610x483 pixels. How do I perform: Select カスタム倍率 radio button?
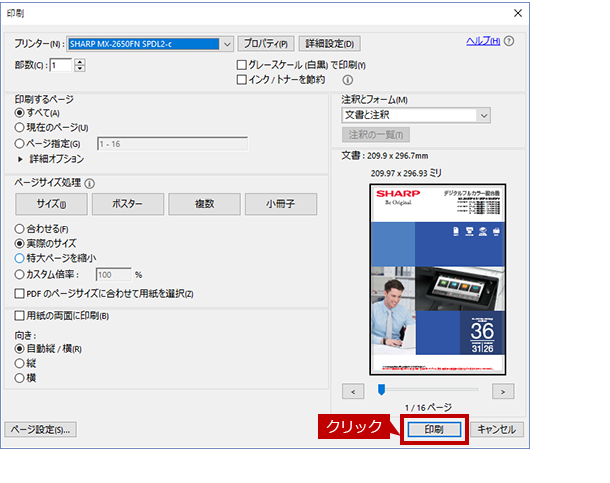point(19,275)
